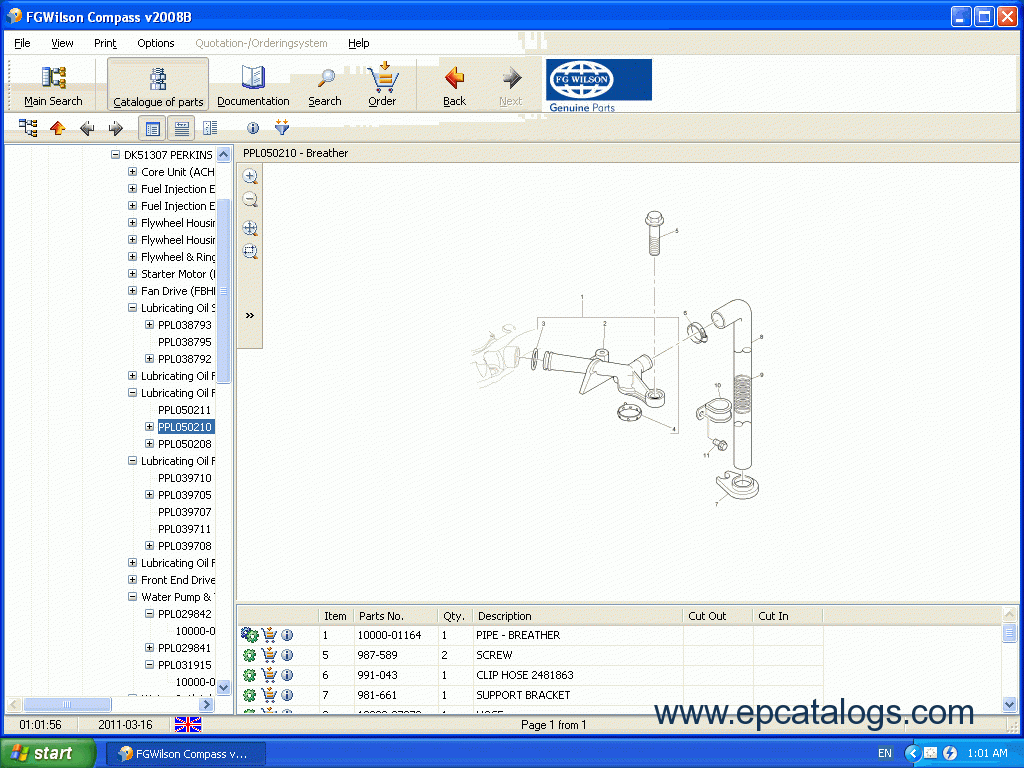Collapse the Water Pump tree node
This screenshot has width=1024, height=768.
133,596
